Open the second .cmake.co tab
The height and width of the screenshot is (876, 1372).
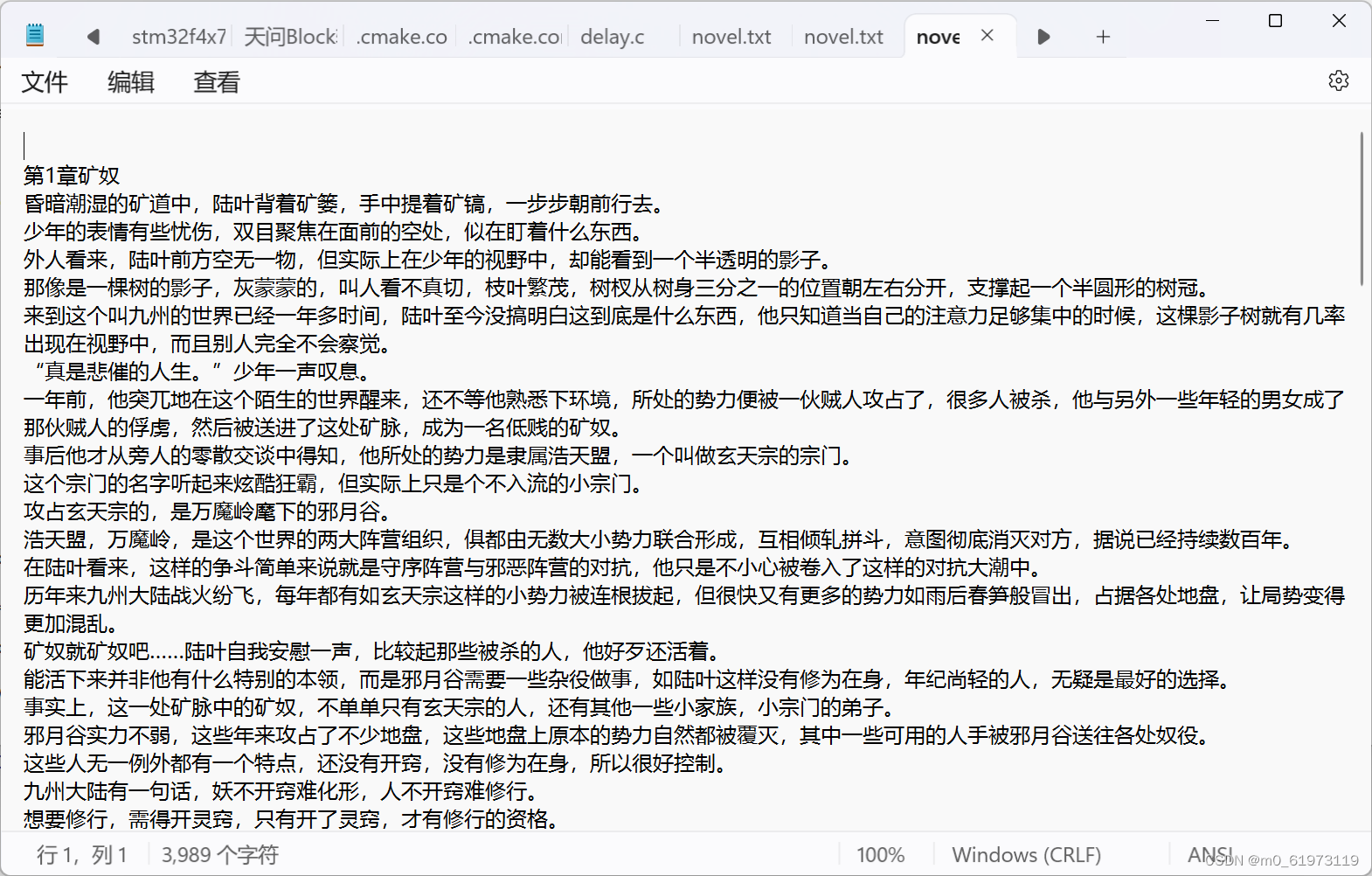514,37
